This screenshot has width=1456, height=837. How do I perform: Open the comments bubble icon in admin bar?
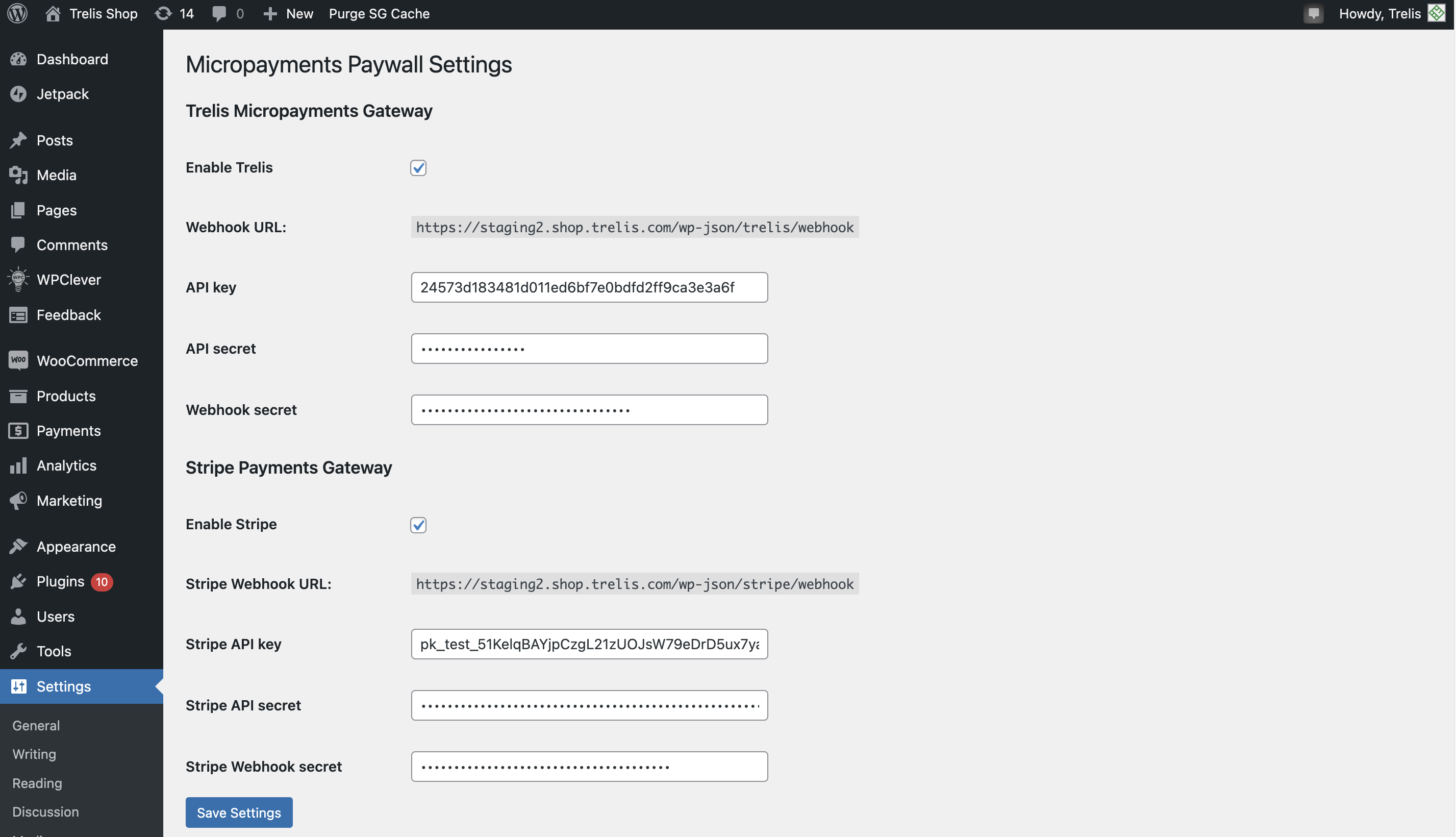coord(219,14)
